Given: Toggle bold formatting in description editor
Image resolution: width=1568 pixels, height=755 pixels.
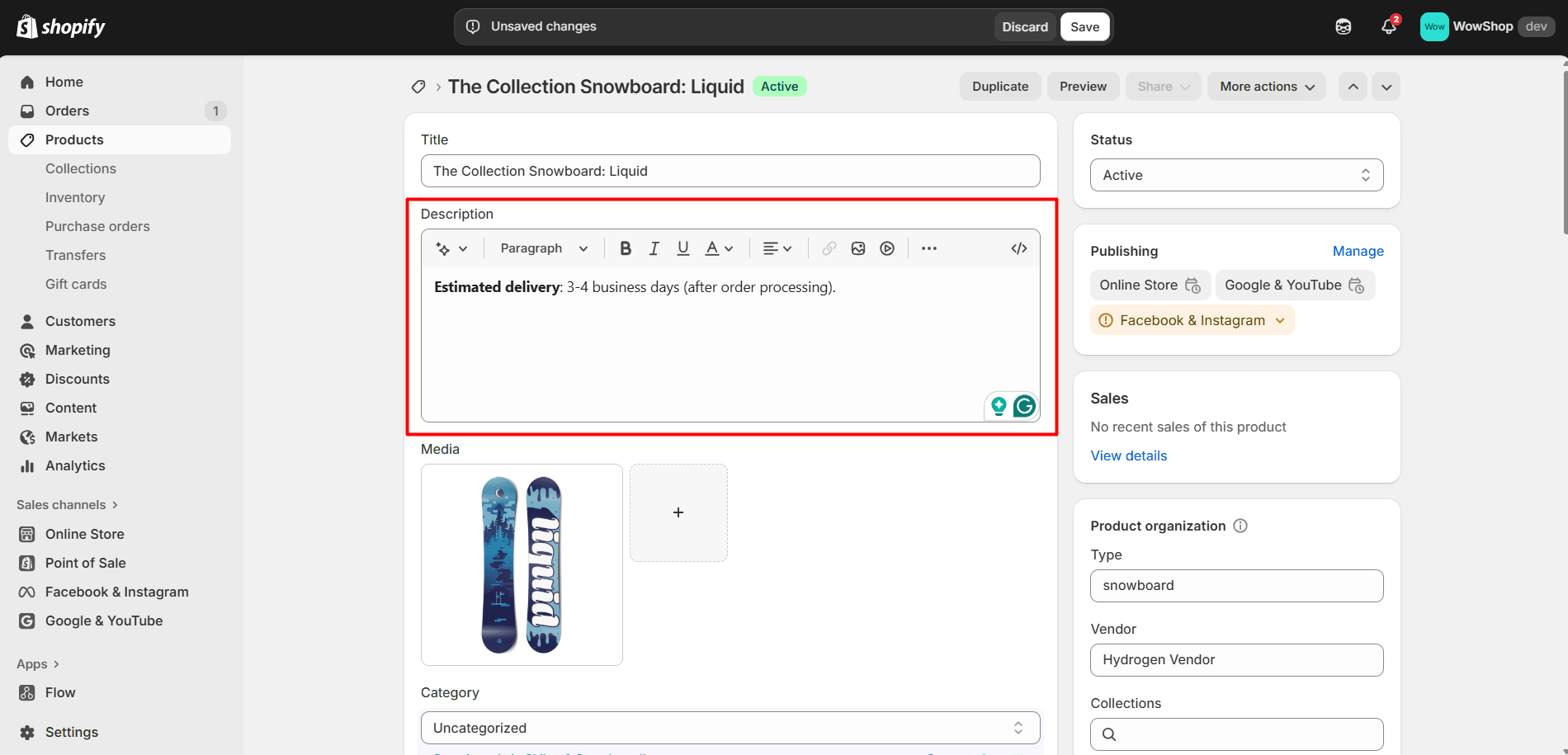Looking at the screenshot, I should click(x=626, y=248).
